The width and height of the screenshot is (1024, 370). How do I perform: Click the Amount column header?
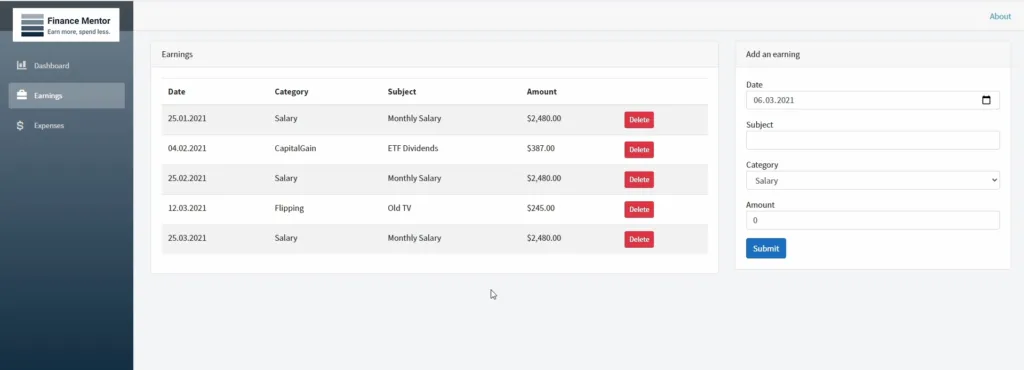(542, 92)
